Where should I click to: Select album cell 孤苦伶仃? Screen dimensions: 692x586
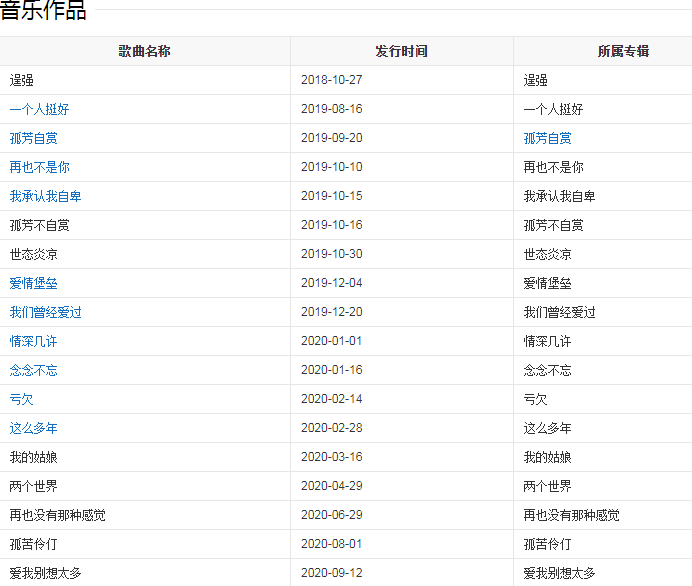coord(547,545)
